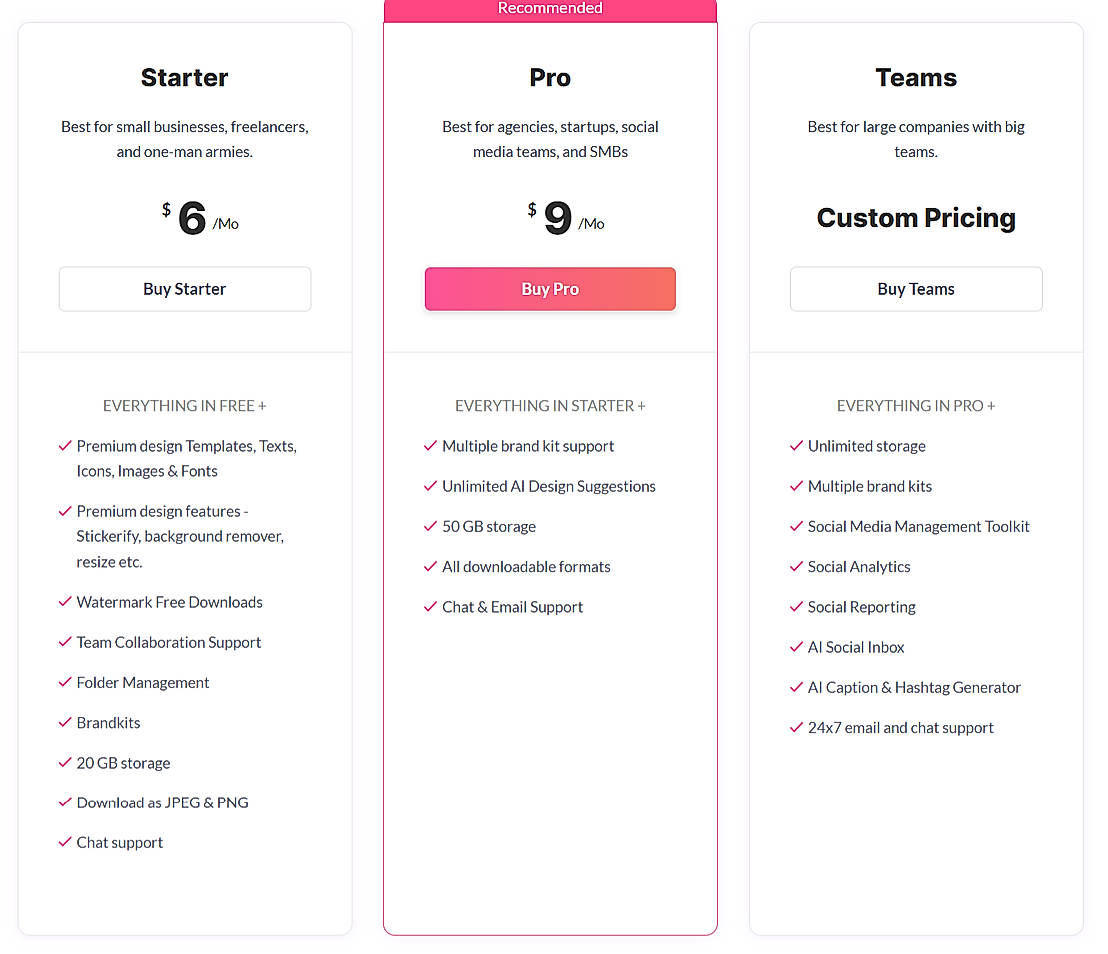Viewport: 1108px width, 954px height.
Task: Click AI Caption & Hashtag Generator item
Action: click(914, 687)
